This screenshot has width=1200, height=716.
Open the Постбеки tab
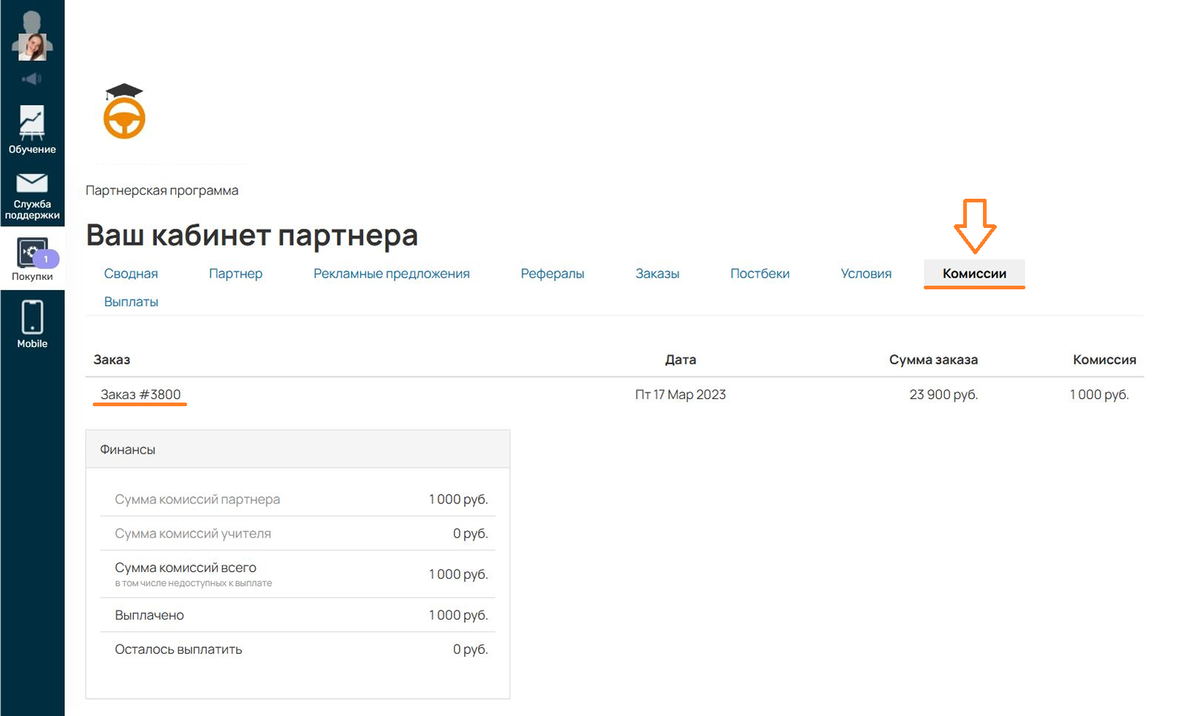(760, 273)
